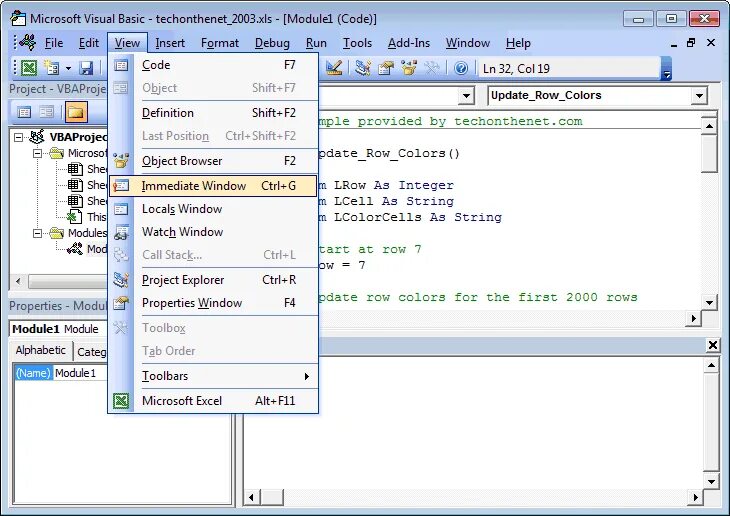Click the Toolbox toolbar icon
The height and width of the screenshot is (516, 730).
point(432,68)
